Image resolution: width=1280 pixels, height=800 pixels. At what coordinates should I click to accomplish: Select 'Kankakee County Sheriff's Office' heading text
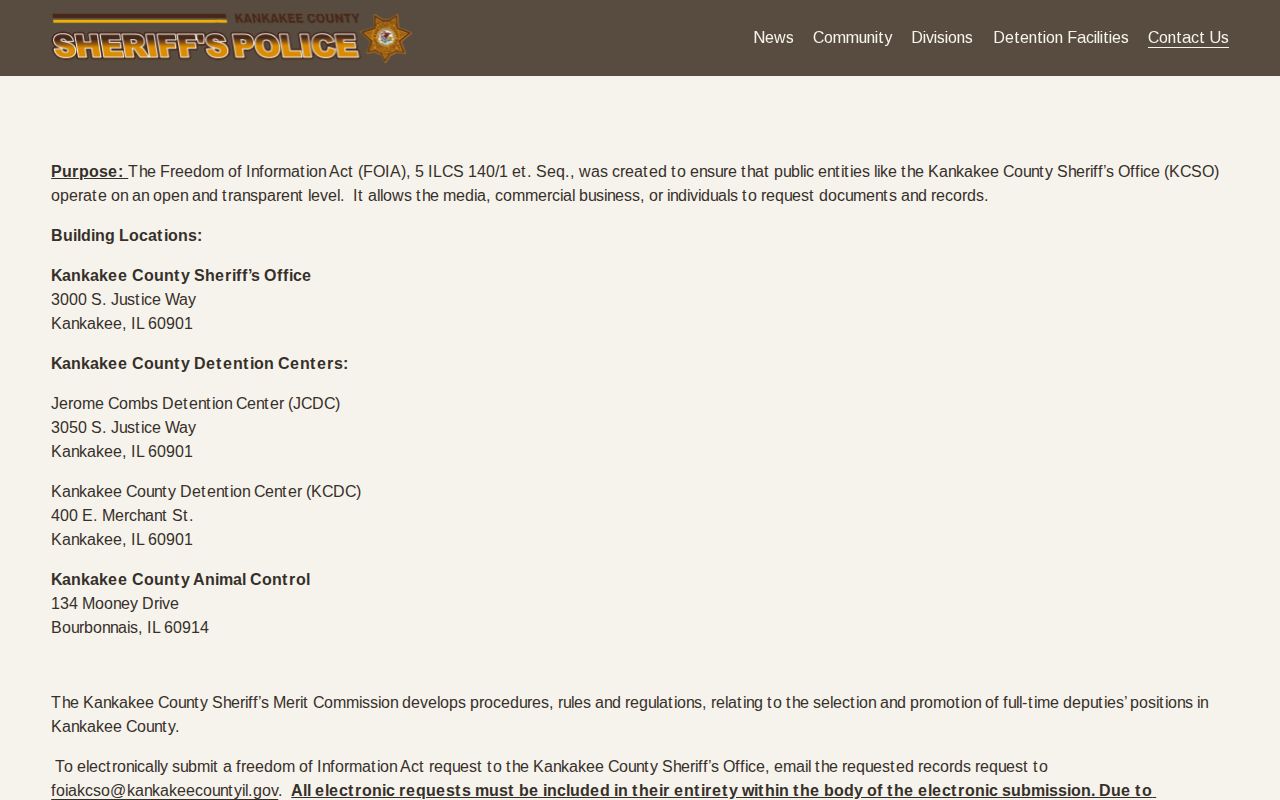point(181,275)
